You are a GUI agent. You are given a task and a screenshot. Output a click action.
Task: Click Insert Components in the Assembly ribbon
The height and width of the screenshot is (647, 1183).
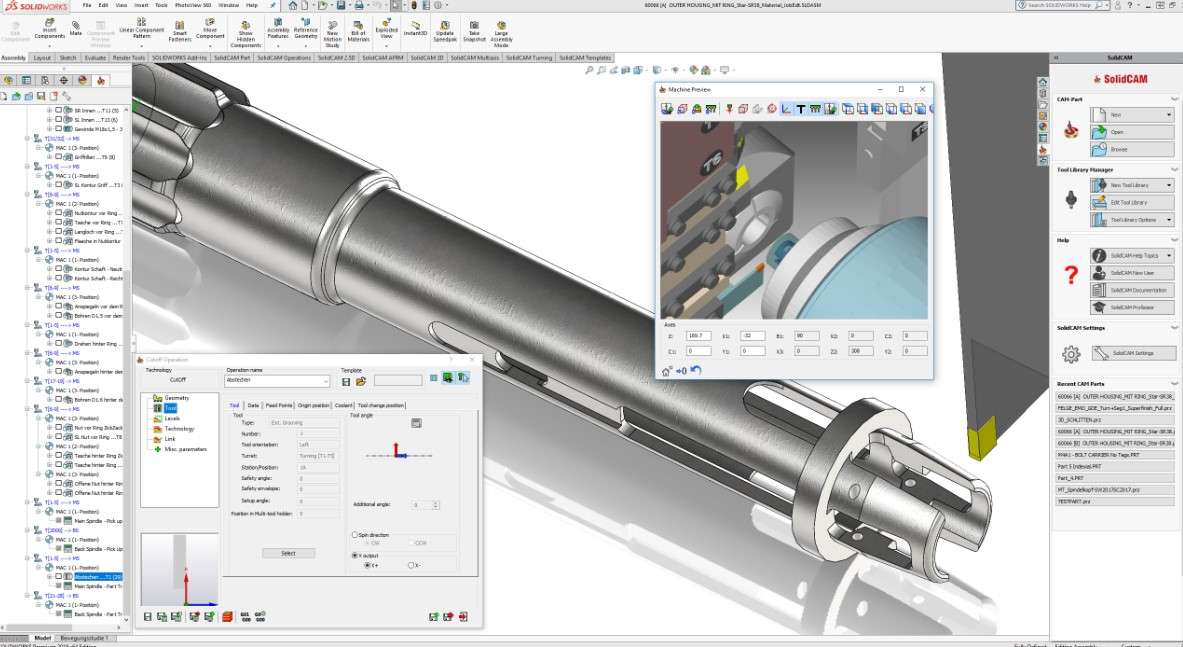click(x=49, y=28)
